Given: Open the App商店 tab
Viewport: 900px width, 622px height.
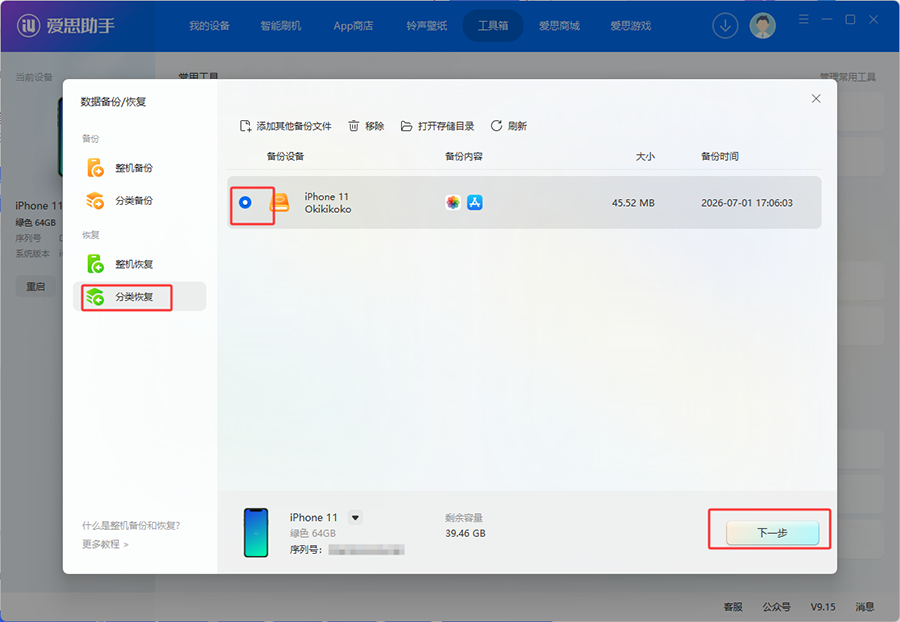Looking at the screenshot, I should coord(353,26).
